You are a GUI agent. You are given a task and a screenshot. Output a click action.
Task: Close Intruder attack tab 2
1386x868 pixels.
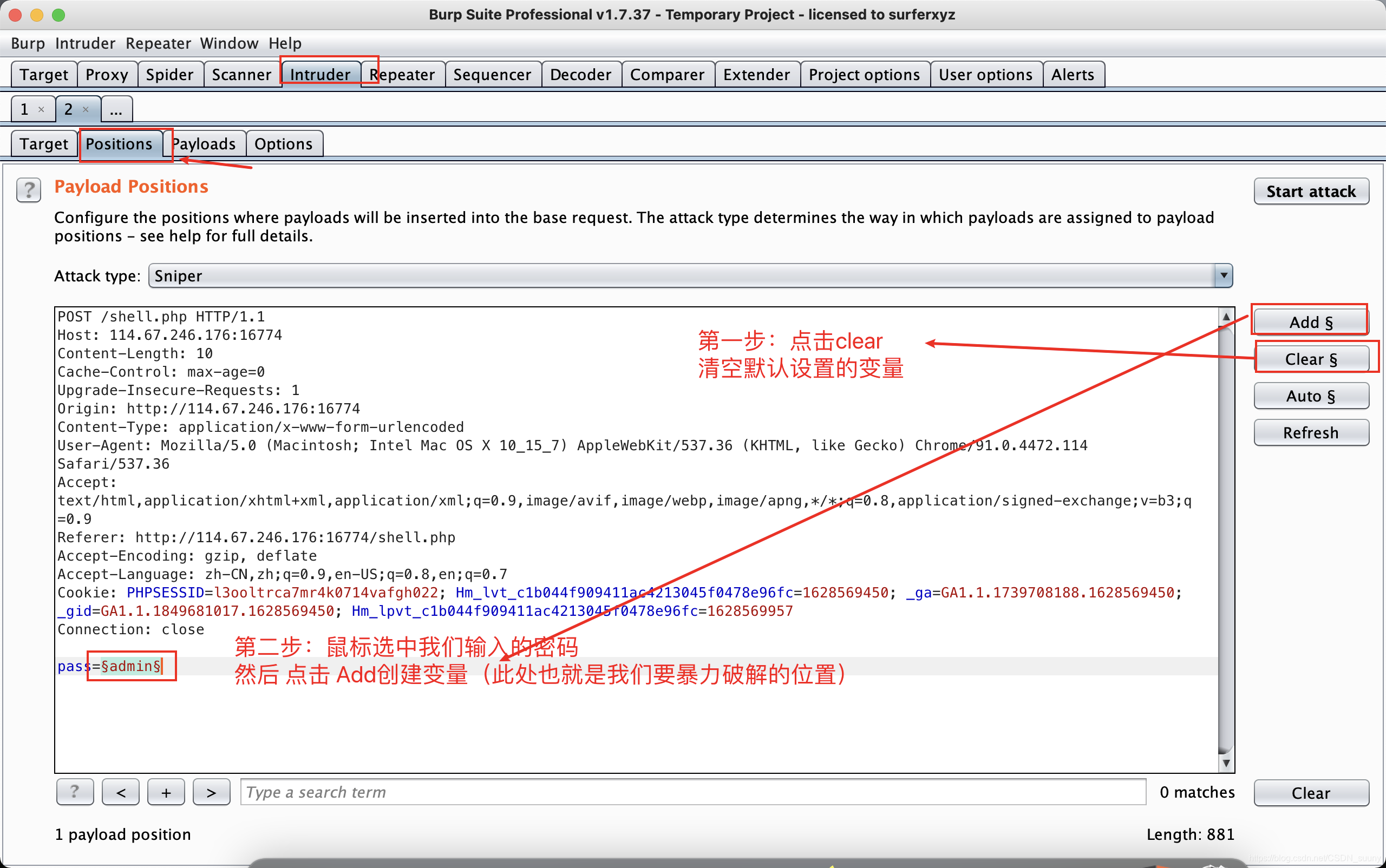click(x=86, y=109)
